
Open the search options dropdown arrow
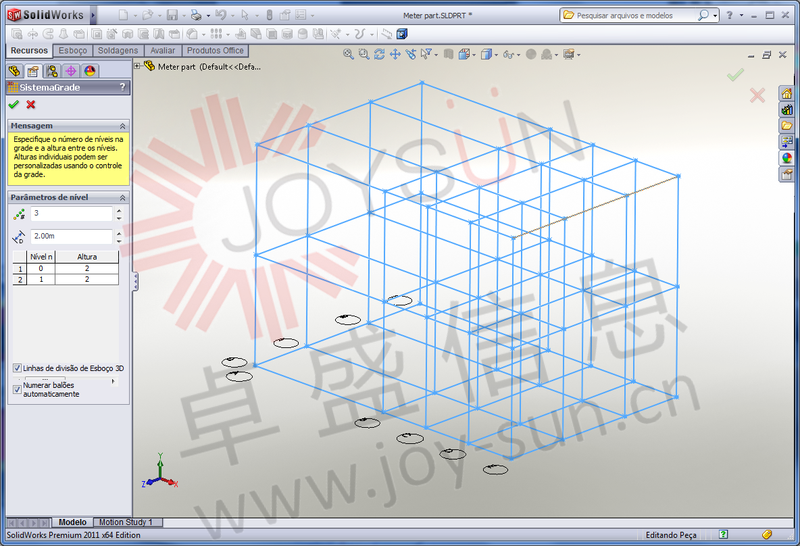point(715,16)
